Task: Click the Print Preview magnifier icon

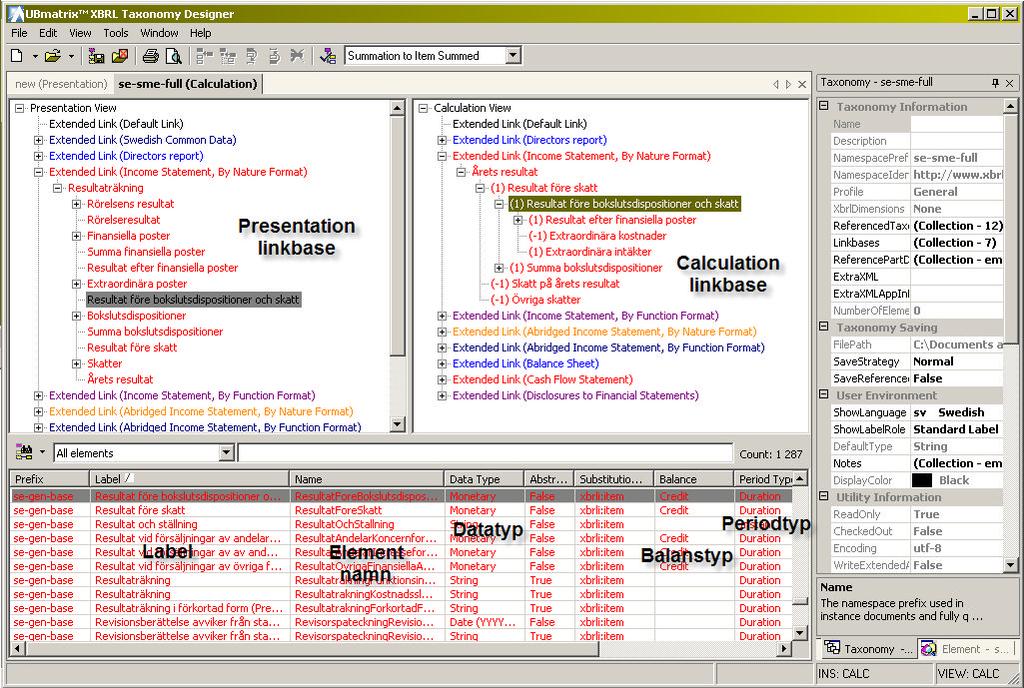Action: tap(174, 56)
